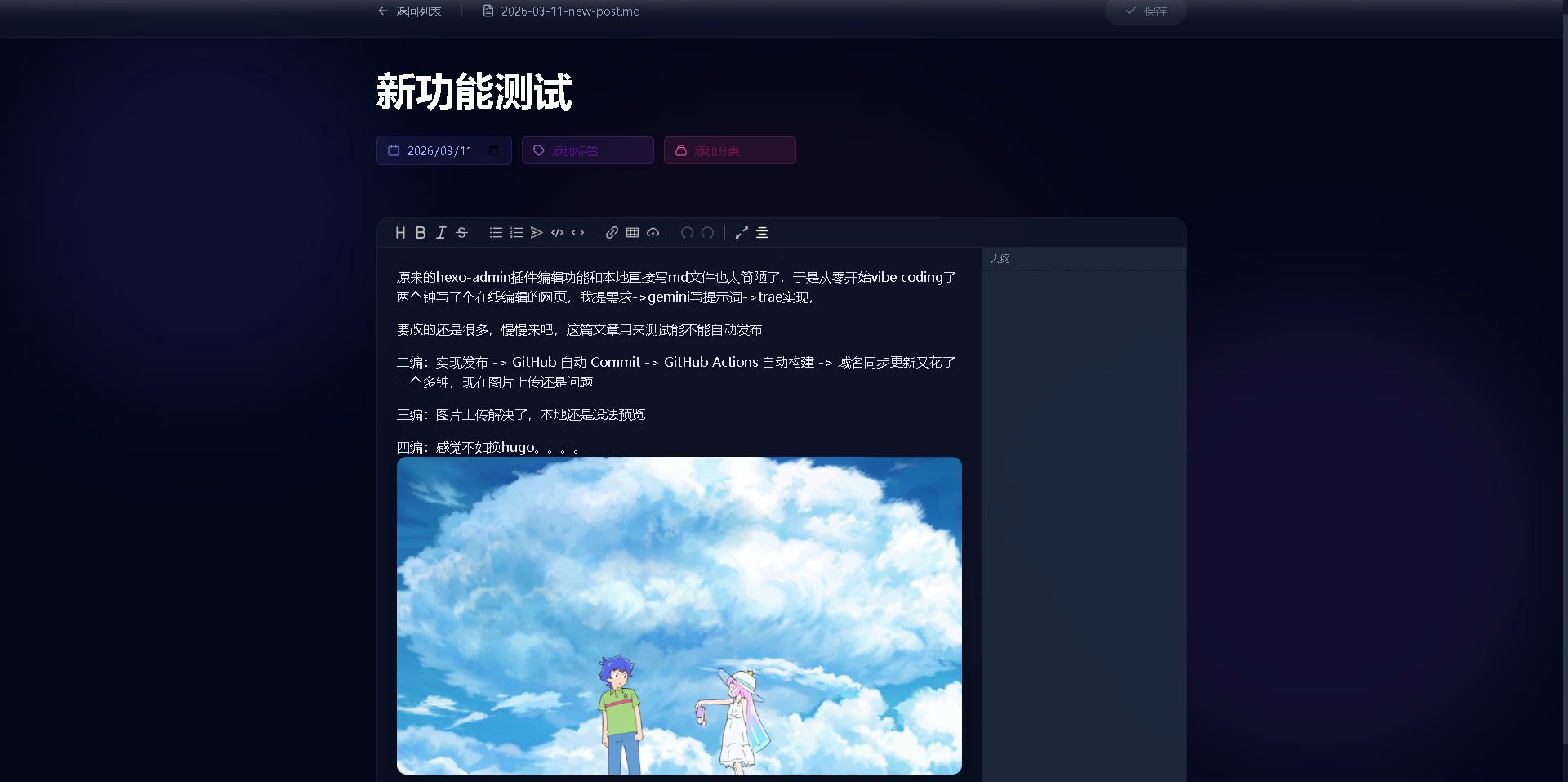Toggle the outline panel
Screen dimensions: 1568x782
762,233
